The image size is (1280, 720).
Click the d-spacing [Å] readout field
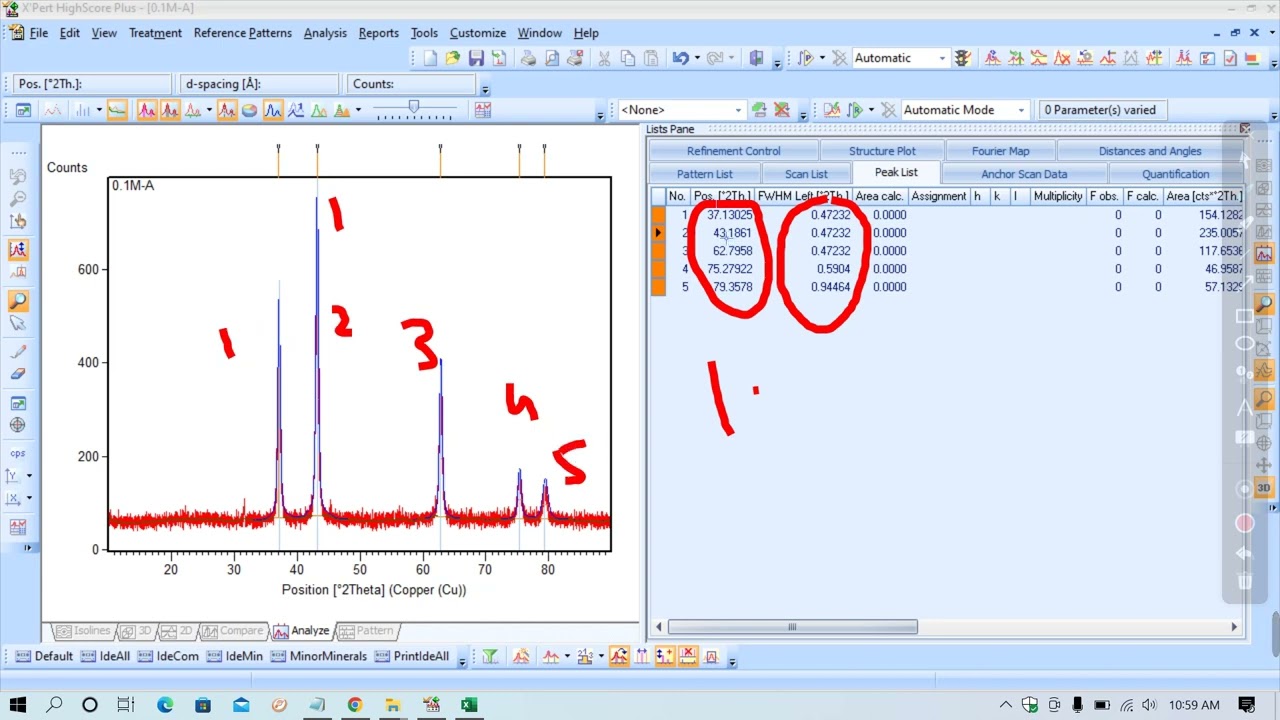tap(259, 84)
